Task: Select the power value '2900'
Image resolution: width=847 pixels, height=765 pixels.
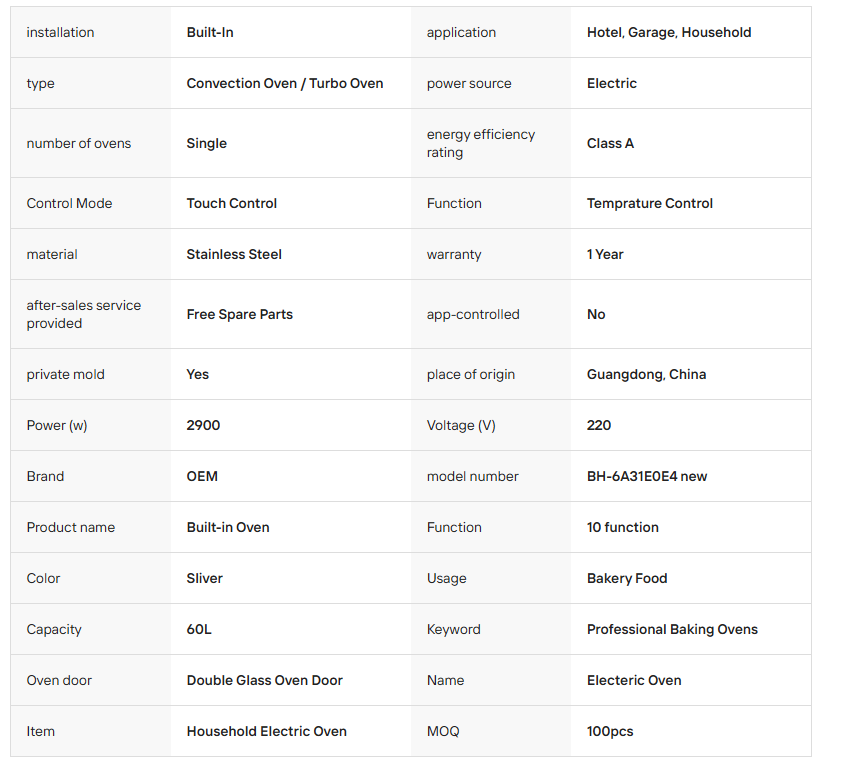Action: [203, 425]
